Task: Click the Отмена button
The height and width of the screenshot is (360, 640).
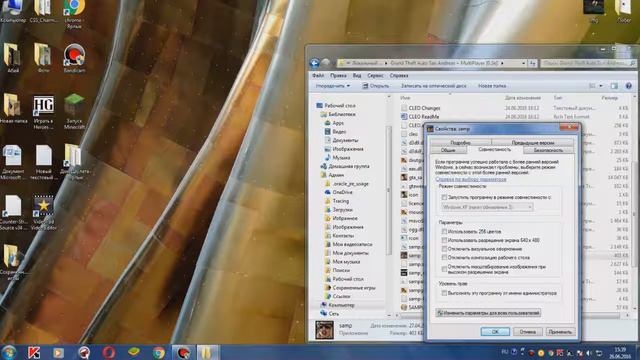Action: tap(527, 331)
